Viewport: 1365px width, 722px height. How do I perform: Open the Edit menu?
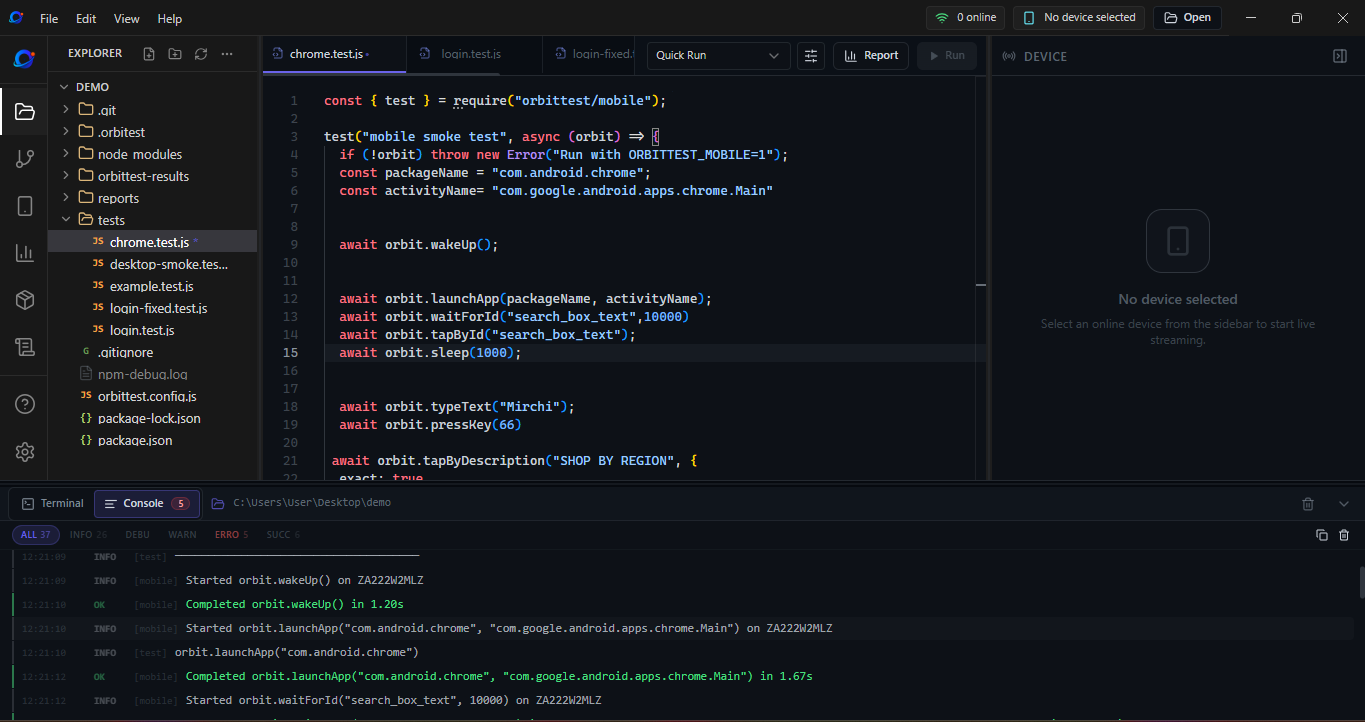tap(86, 19)
